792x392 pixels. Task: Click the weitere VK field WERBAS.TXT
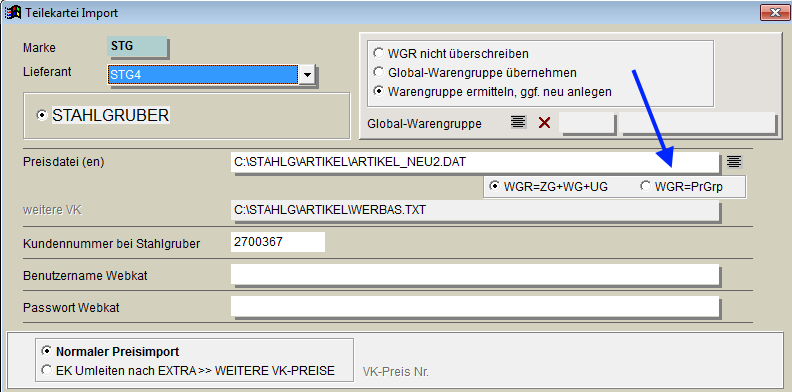[x=475, y=210]
